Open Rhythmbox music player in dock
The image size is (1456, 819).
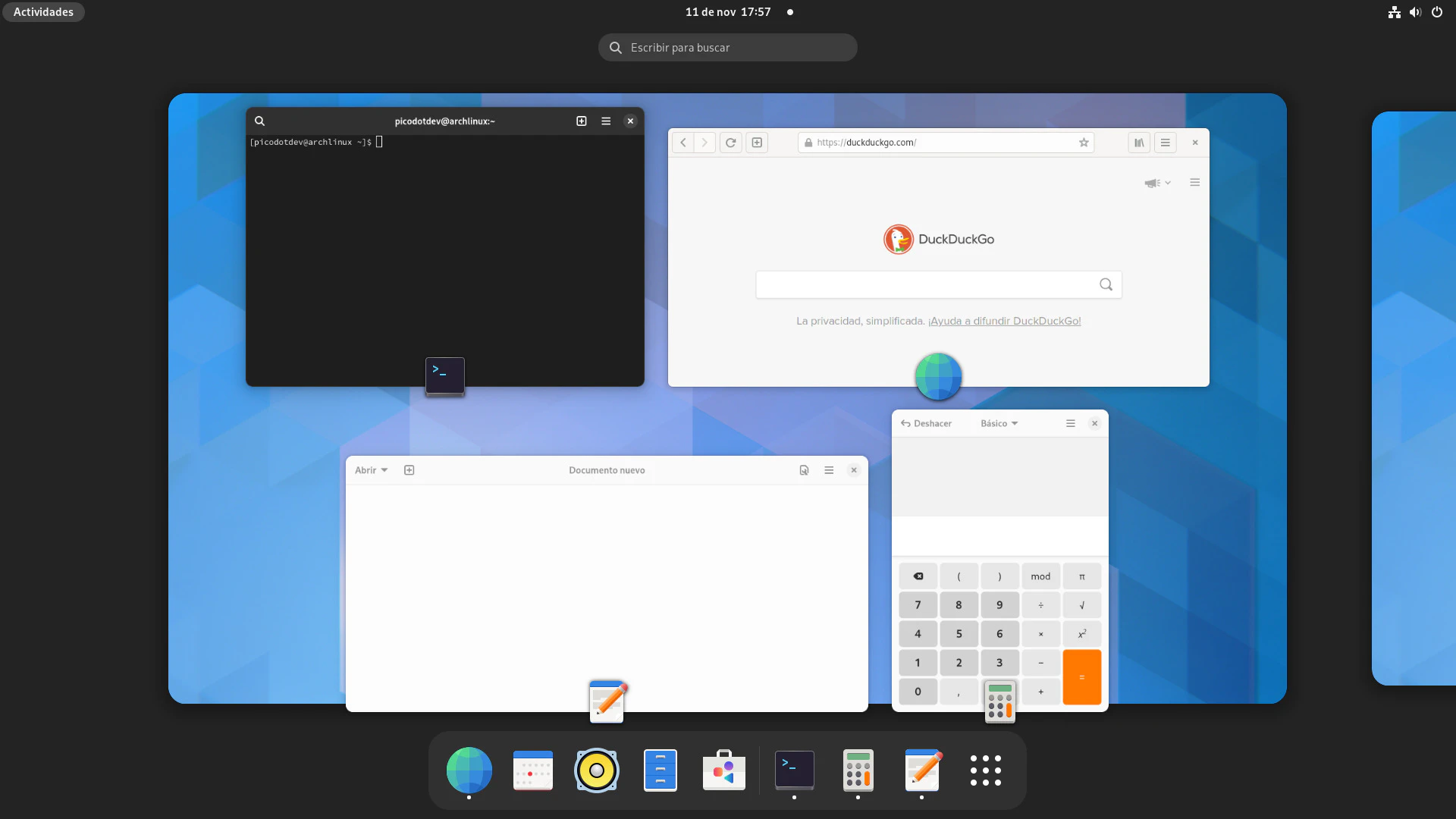click(597, 770)
